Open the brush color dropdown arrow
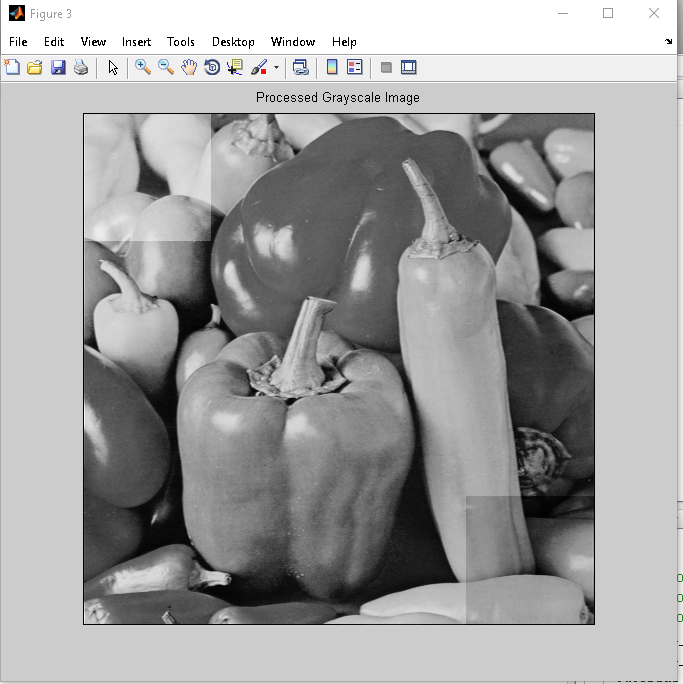This screenshot has height=684, width=683. pyautogui.click(x=276, y=68)
